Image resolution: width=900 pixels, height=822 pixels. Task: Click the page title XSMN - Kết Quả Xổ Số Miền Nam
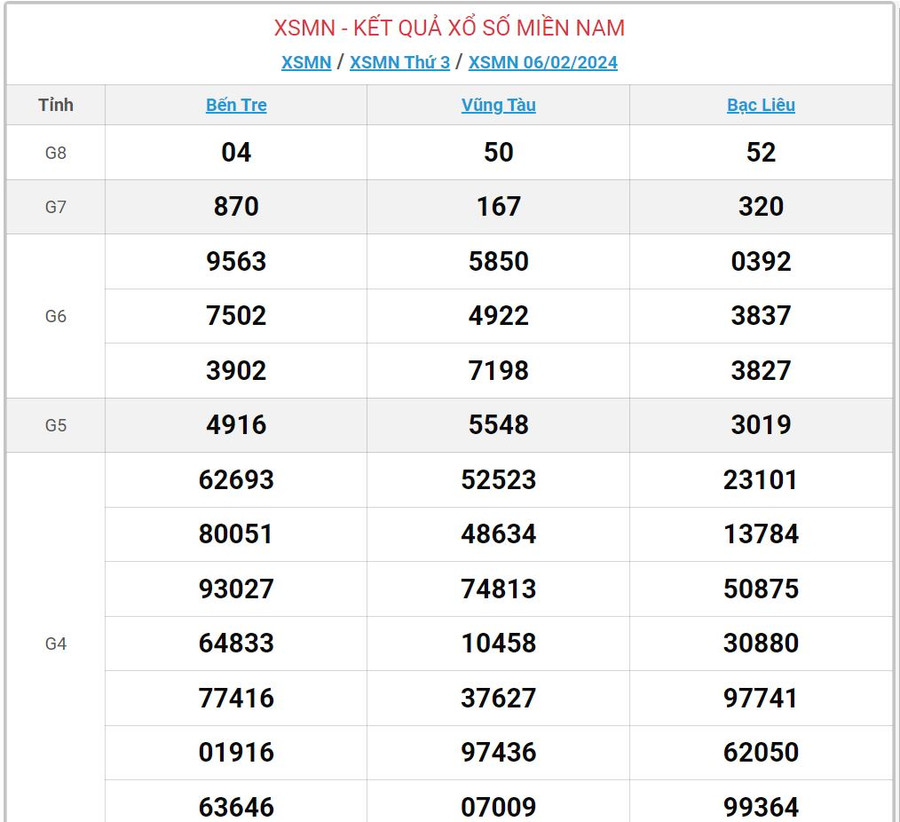[449, 28]
